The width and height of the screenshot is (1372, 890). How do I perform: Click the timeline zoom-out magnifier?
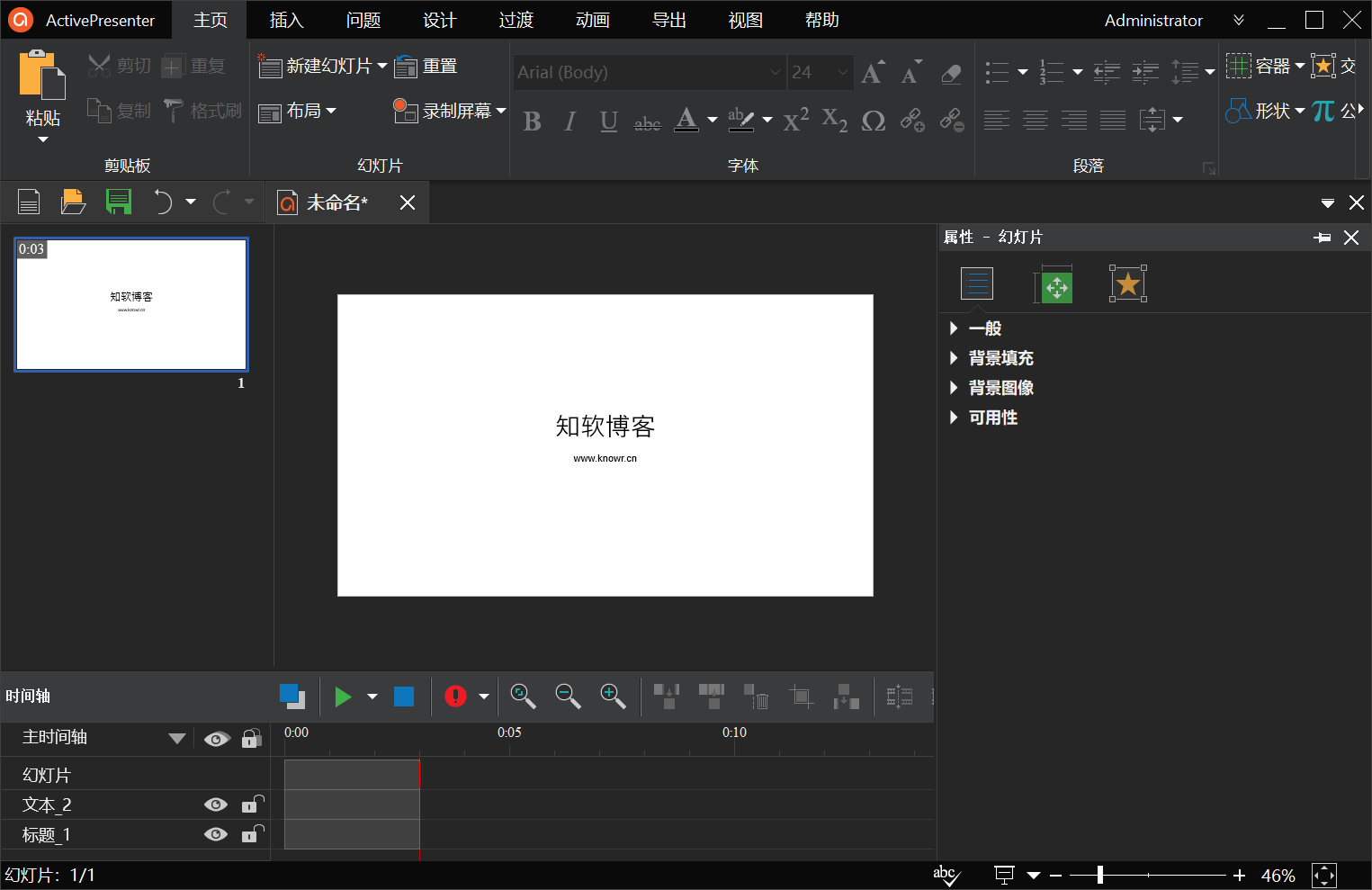pyautogui.click(x=568, y=696)
